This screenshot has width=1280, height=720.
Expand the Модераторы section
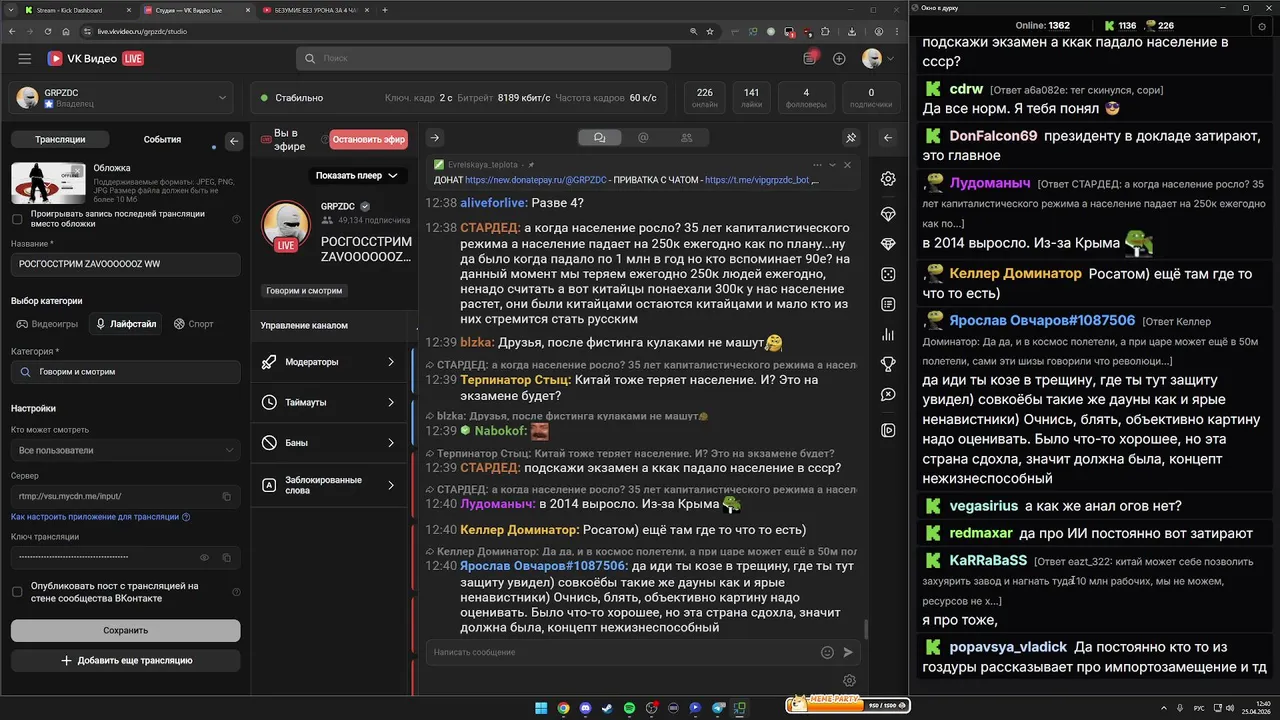click(x=330, y=362)
